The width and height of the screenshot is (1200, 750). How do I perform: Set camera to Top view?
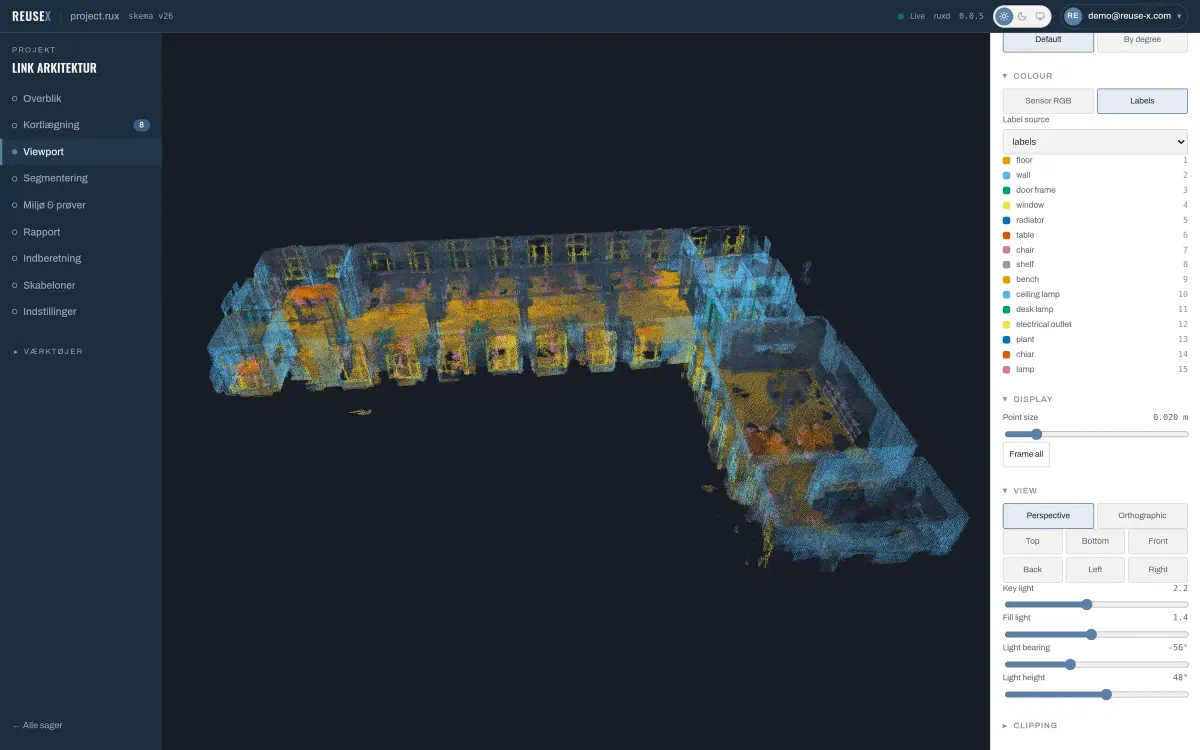click(x=1033, y=541)
